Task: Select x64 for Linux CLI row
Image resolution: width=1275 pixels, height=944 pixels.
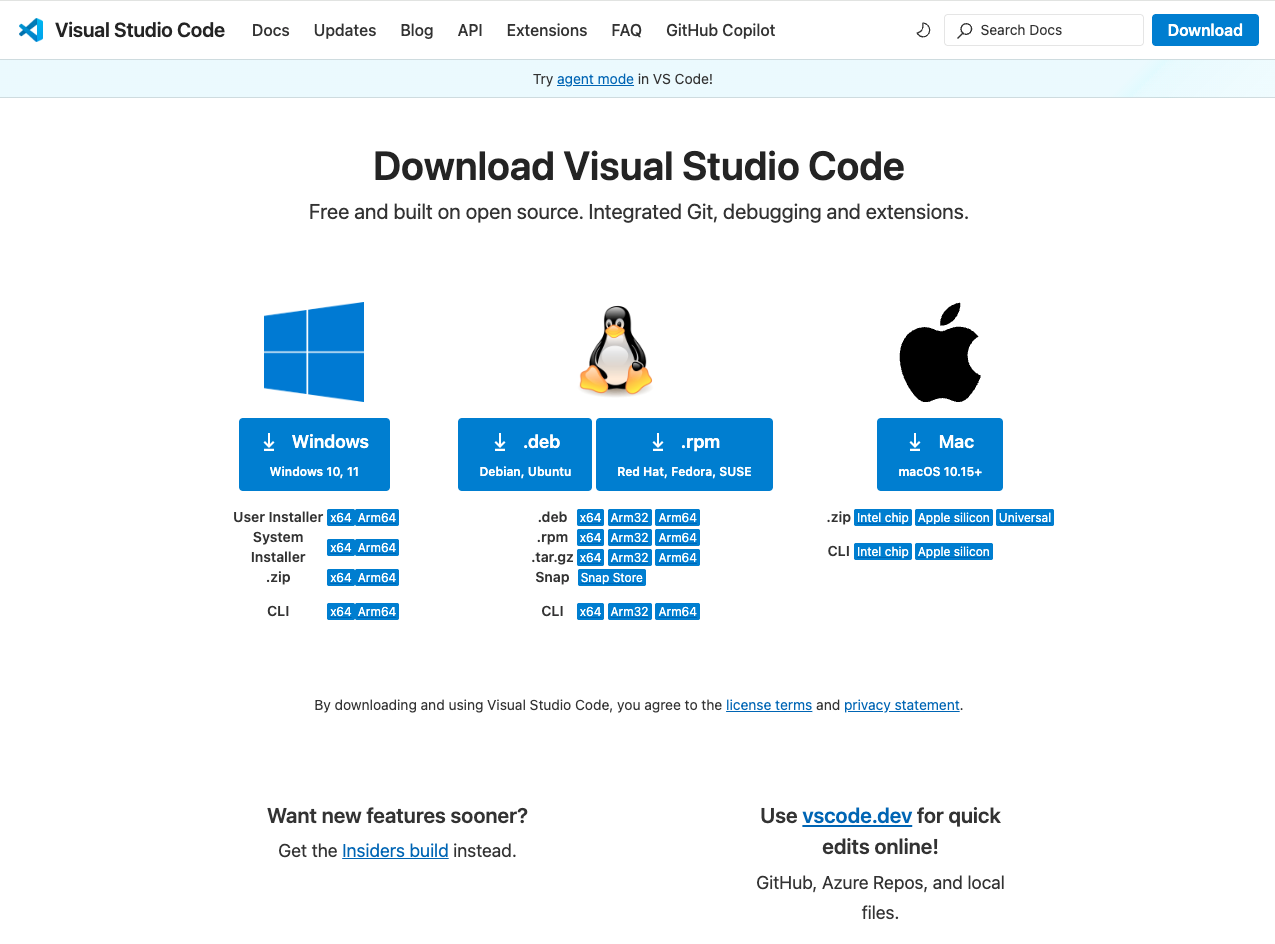Action: click(590, 612)
